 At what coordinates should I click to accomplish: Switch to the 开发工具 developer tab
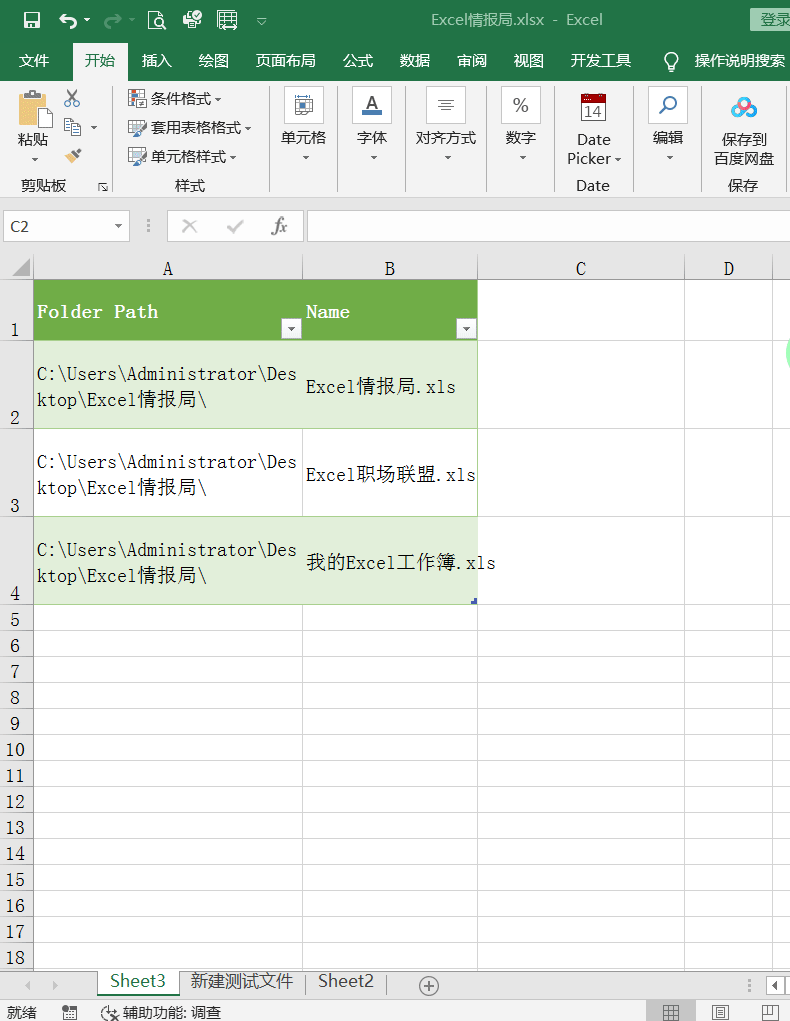click(x=600, y=61)
